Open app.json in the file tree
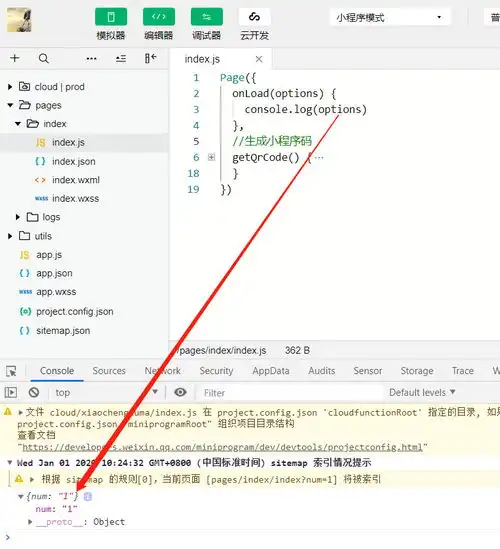This screenshot has height=549, width=500. pos(54,273)
